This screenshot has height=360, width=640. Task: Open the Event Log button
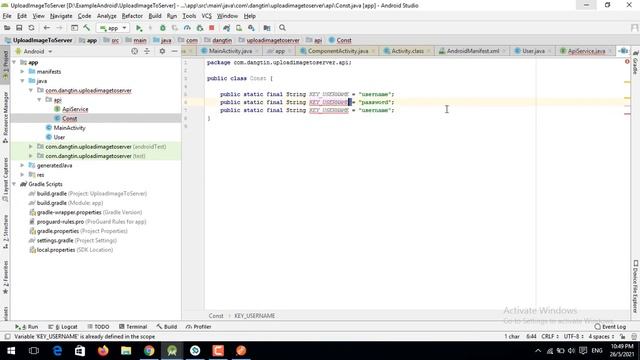[x=610, y=327]
